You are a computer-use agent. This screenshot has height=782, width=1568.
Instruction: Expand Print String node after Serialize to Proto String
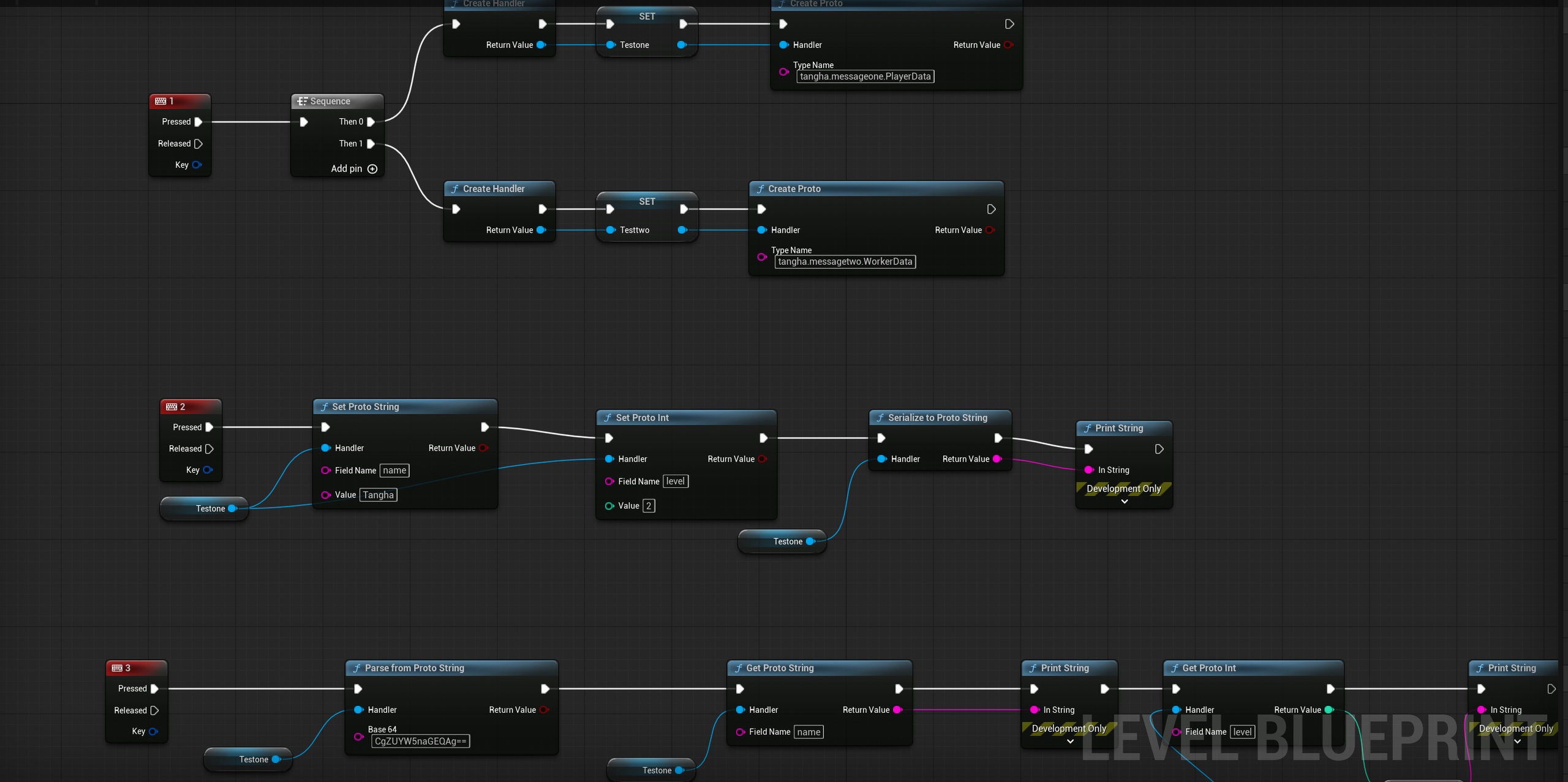pos(1125,502)
